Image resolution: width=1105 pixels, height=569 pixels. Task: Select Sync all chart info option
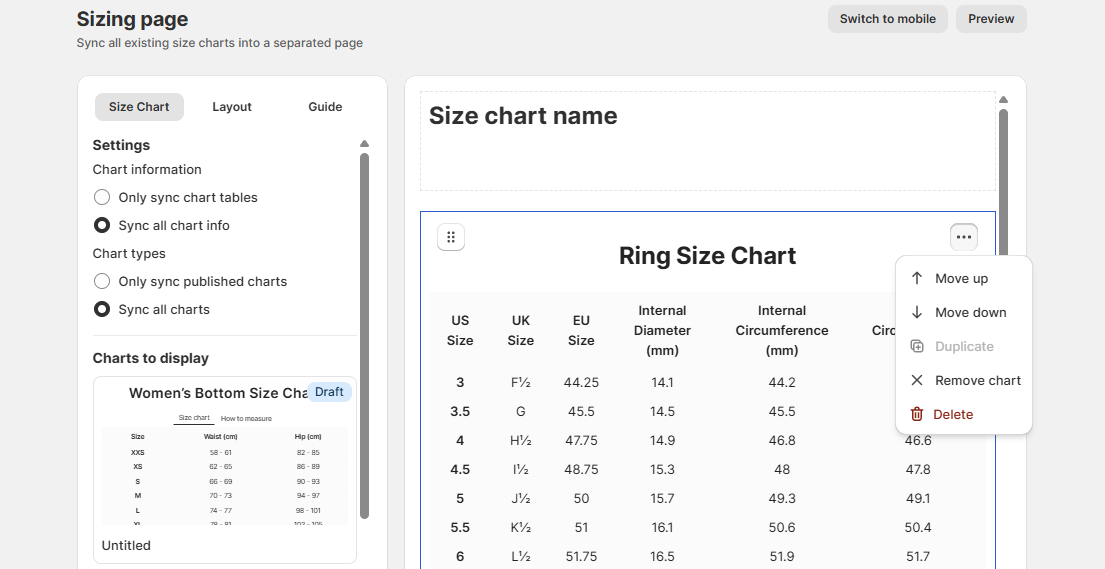102,226
